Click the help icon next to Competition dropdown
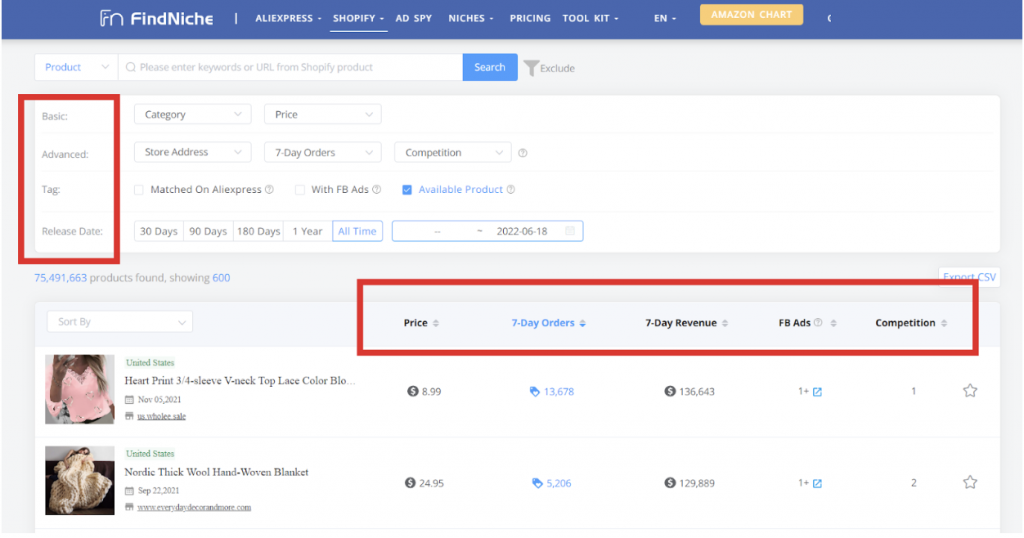Screen dimensions: 1024x538 tap(522, 153)
